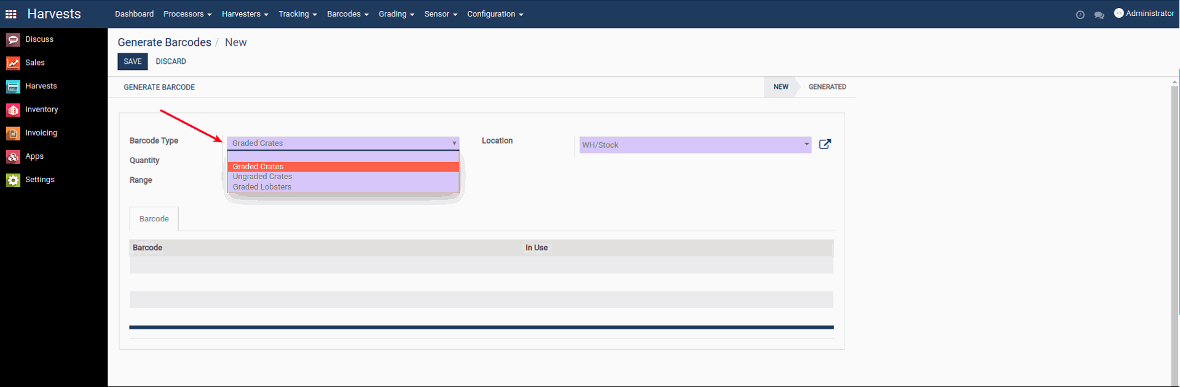Sort by the In Use column header

tap(536, 248)
